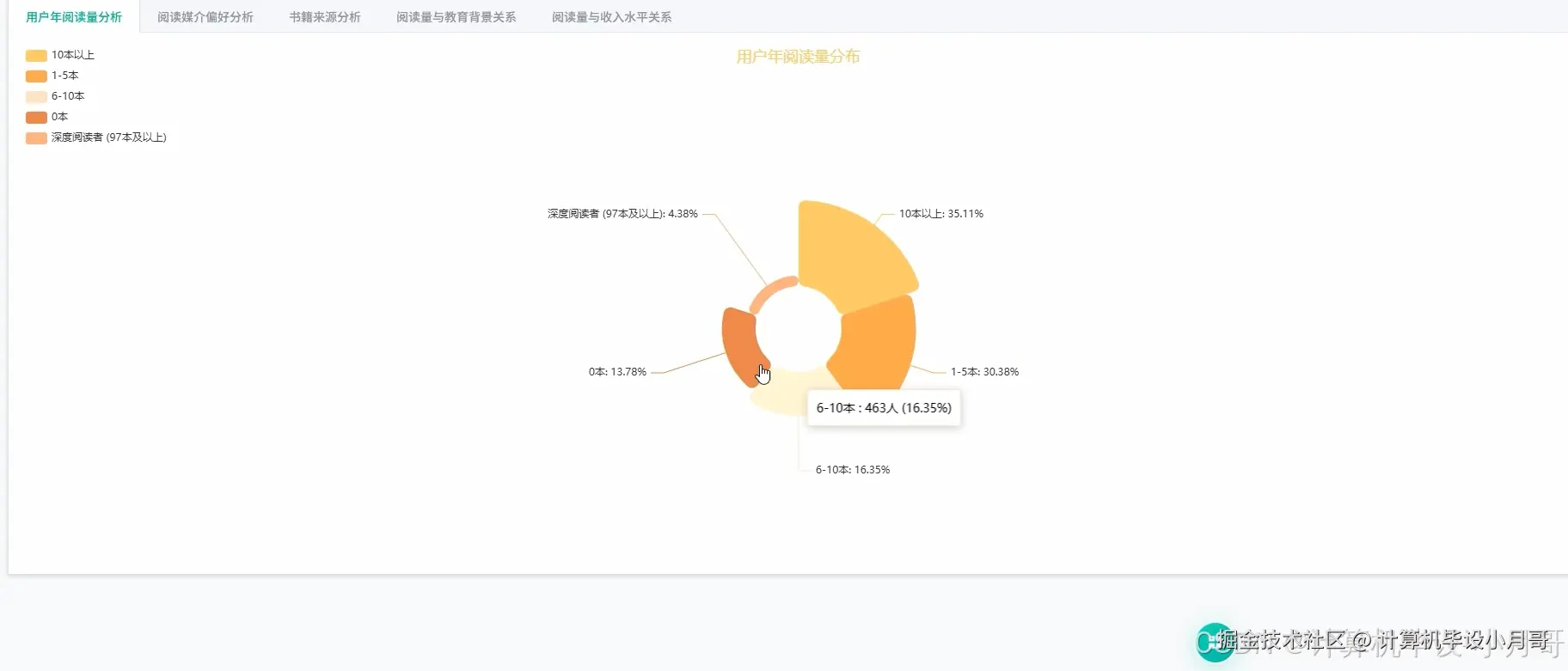Go to the 阅读量与教育背景关系 tab
The image size is (1568, 671).
pyautogui.click(x=456, y=17)
